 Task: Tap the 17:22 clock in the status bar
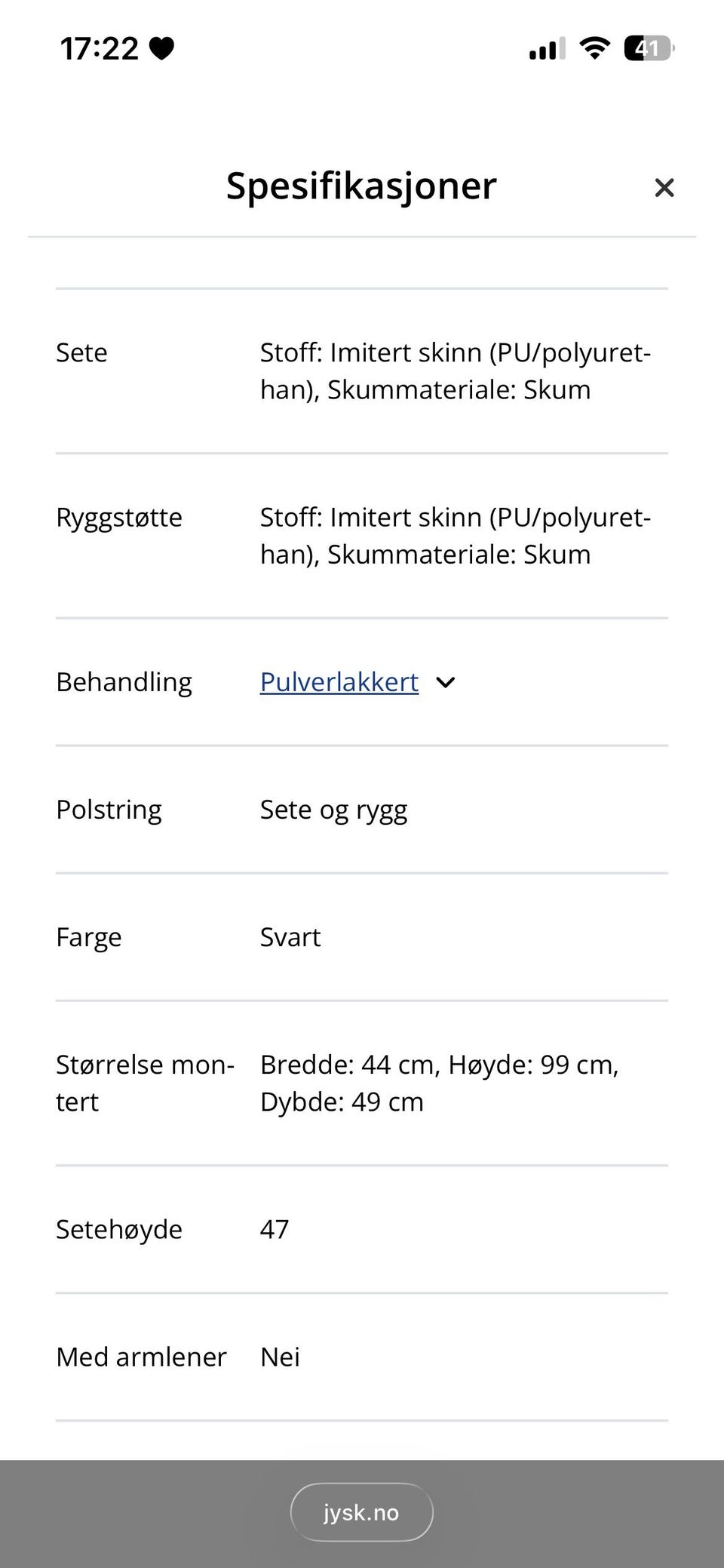coord(99,49)
